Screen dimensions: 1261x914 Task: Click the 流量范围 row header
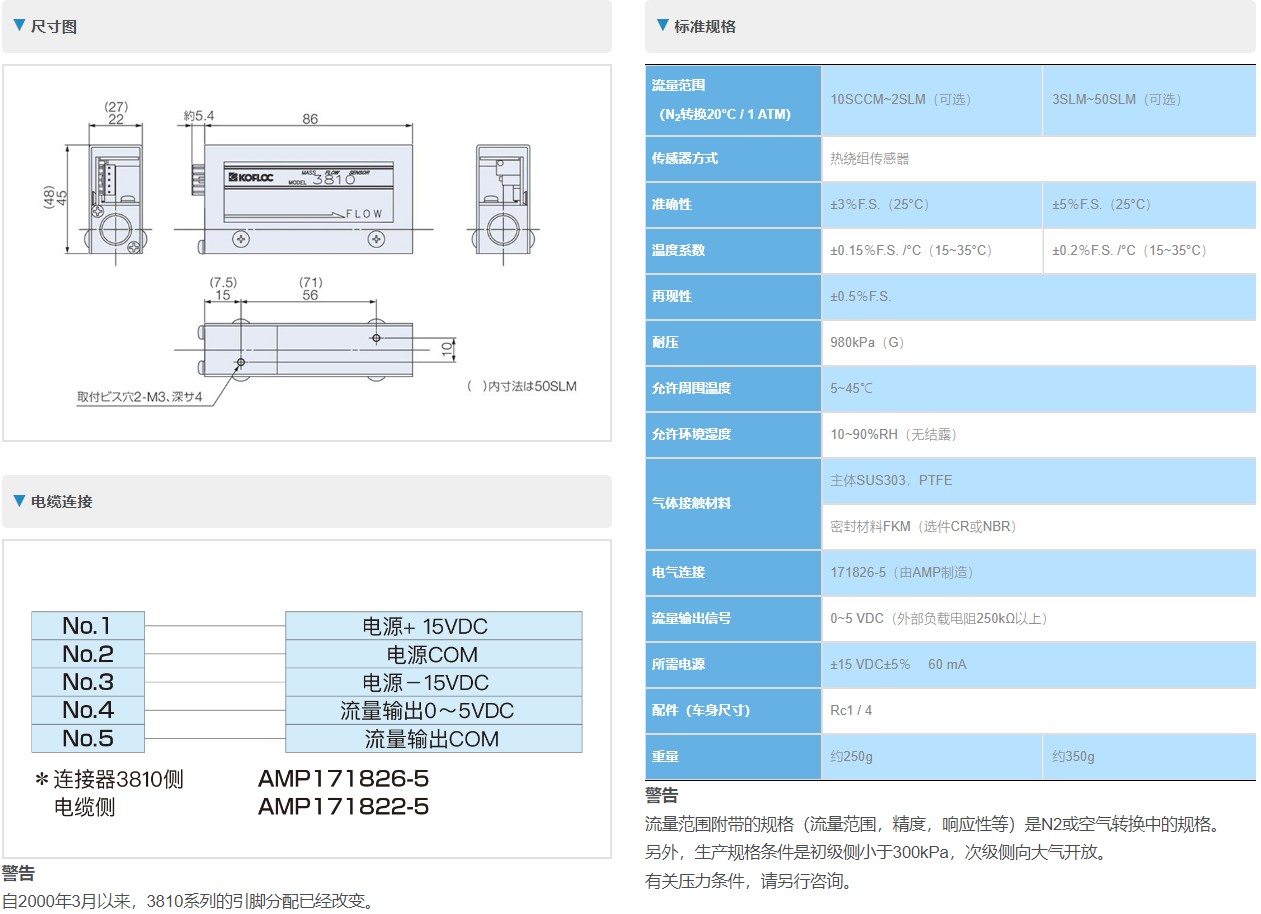click(733, 100)
